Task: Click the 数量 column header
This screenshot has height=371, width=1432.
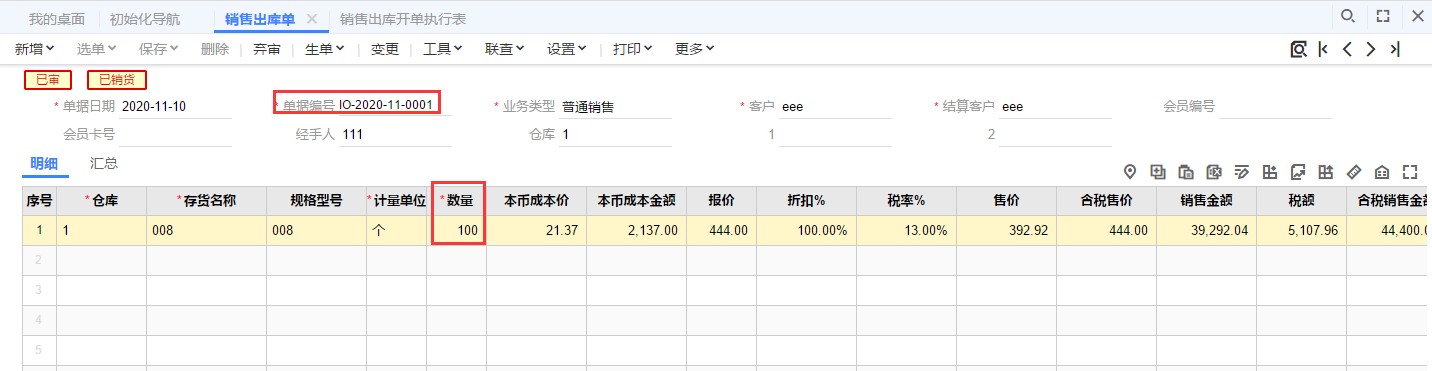Action: (458, 200)
